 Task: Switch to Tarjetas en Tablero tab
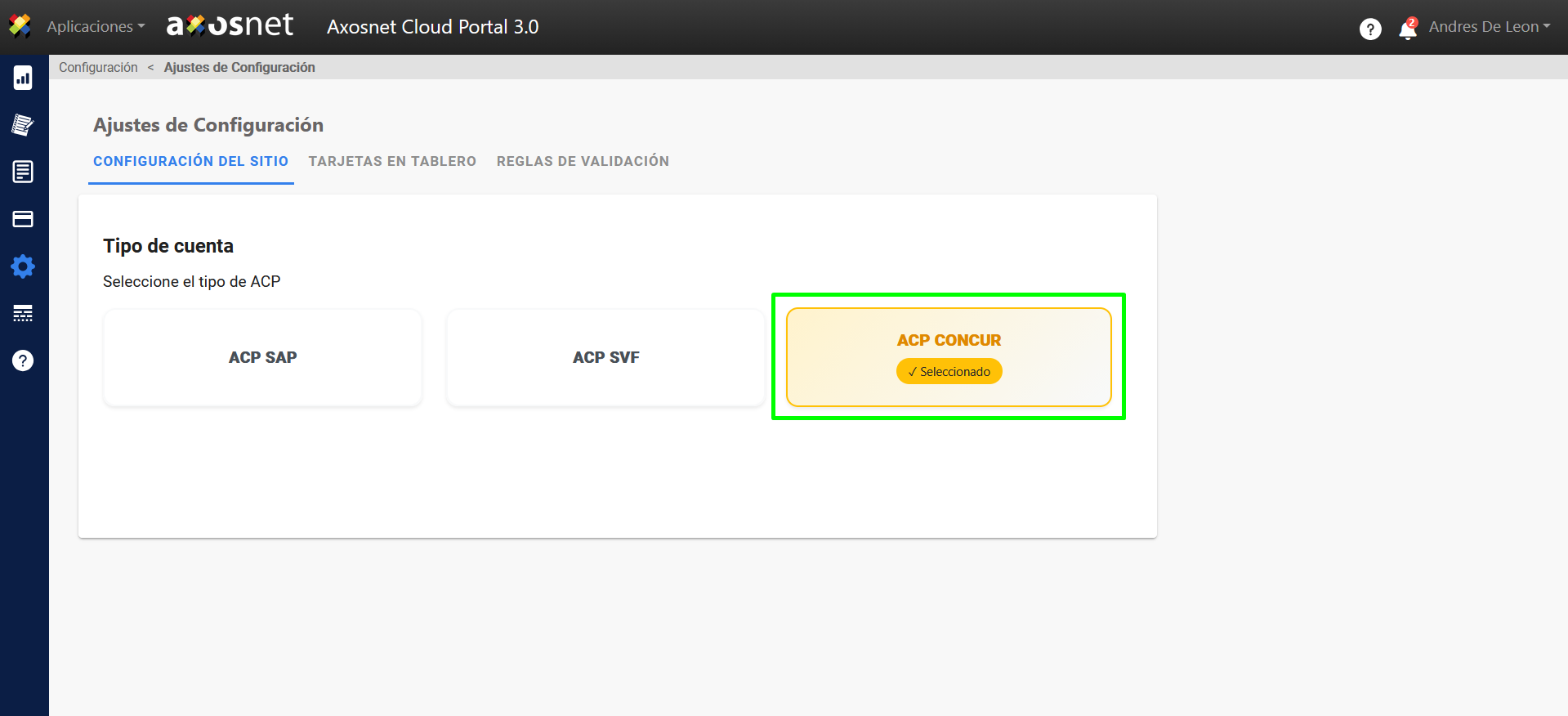[392, 161]
